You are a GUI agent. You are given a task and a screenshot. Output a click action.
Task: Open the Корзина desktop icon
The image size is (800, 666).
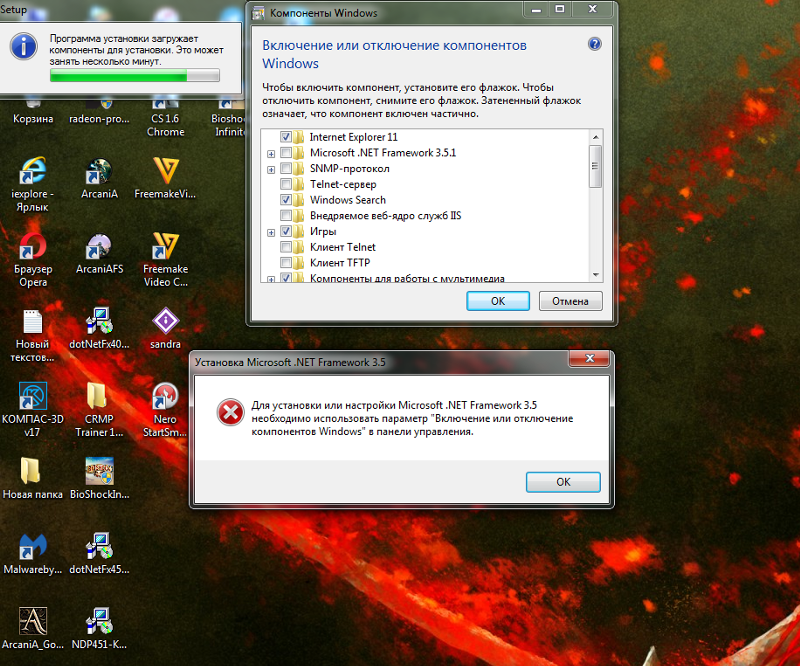point(33,113)
